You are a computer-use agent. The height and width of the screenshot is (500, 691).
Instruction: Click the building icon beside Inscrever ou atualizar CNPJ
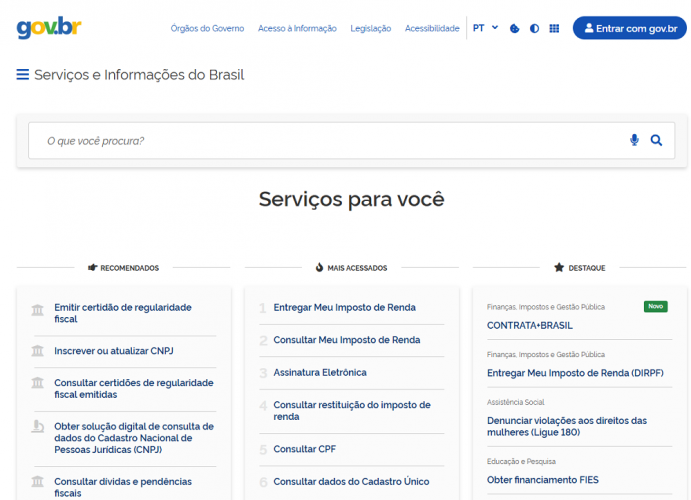tap(38, 351)
